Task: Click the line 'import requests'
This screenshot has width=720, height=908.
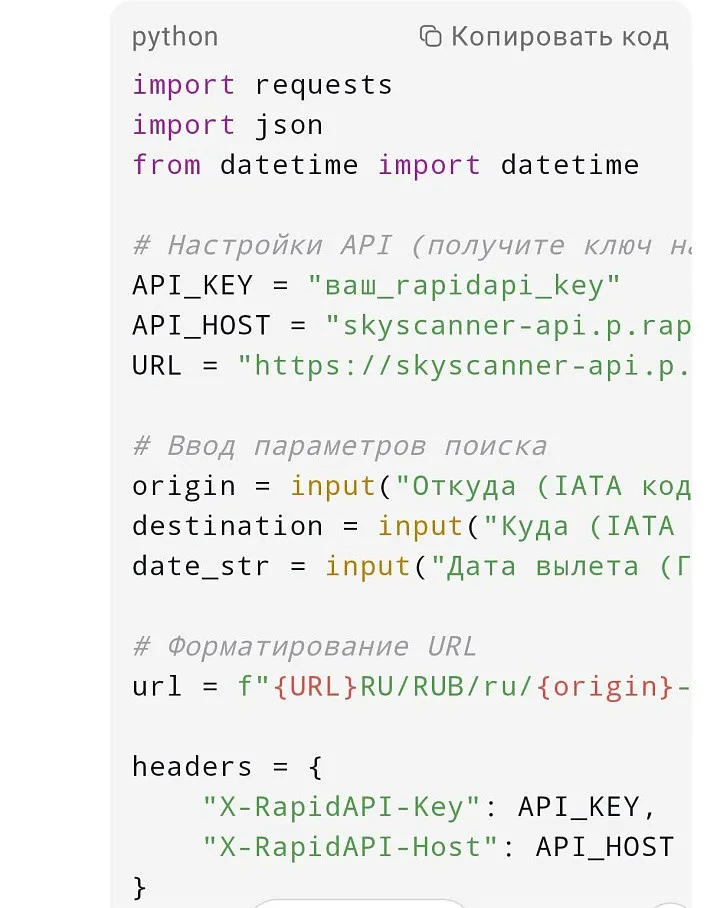Action: click(x=262, y=86)
